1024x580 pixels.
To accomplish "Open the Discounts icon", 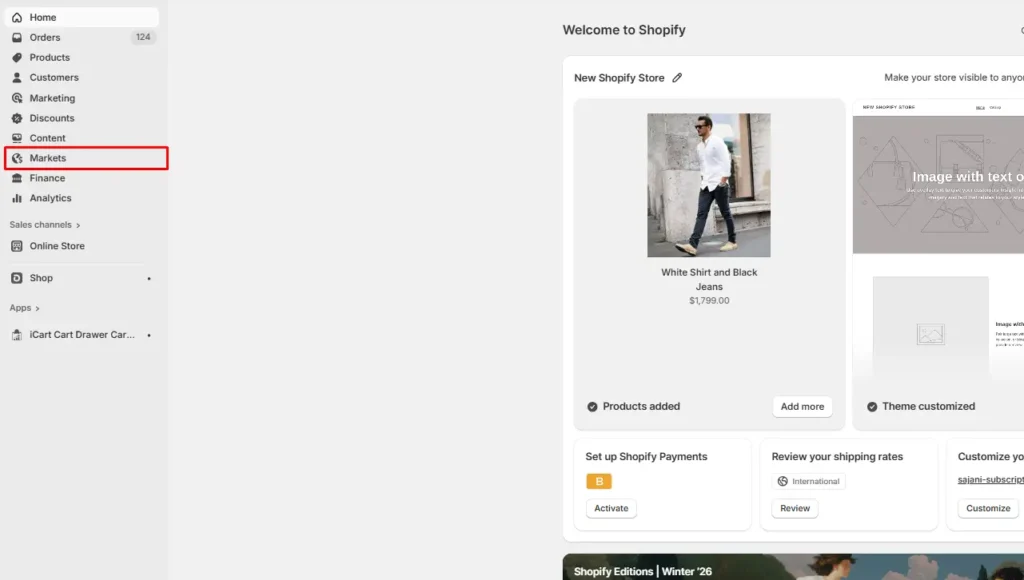I will point(16,118).
